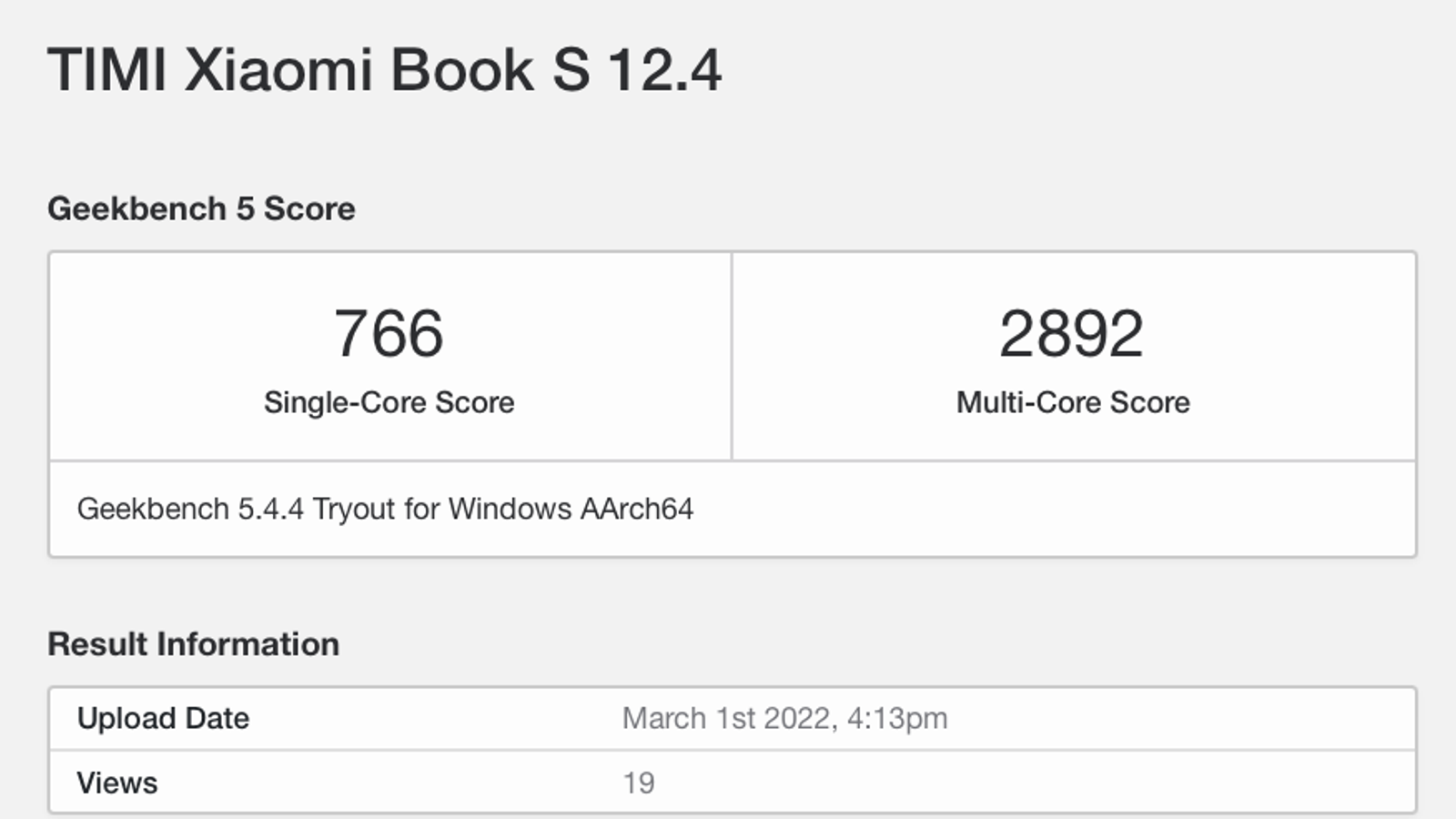This screenshot has height=819, width=1456.
Task: Click the "Upload Date" row label
Action: pos(163,718)
